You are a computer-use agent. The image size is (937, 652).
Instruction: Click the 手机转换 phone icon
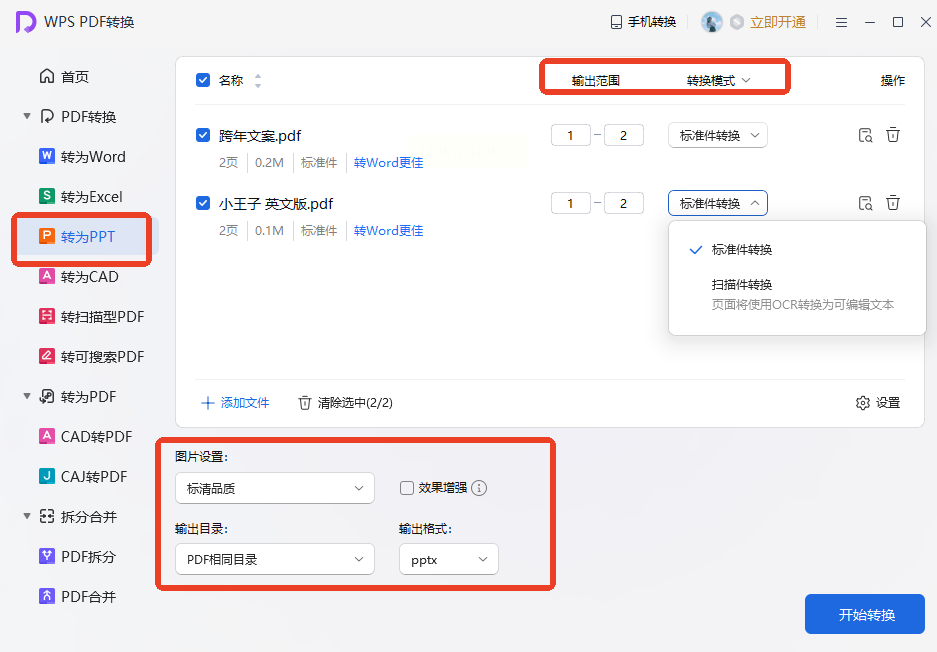click(x=616, y=22)
